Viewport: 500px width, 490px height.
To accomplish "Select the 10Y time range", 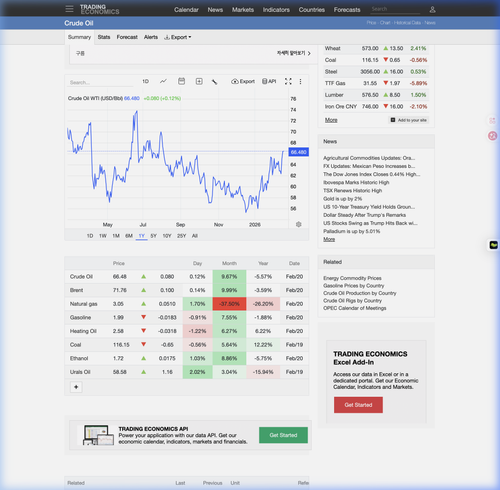I will pos(167,236).
